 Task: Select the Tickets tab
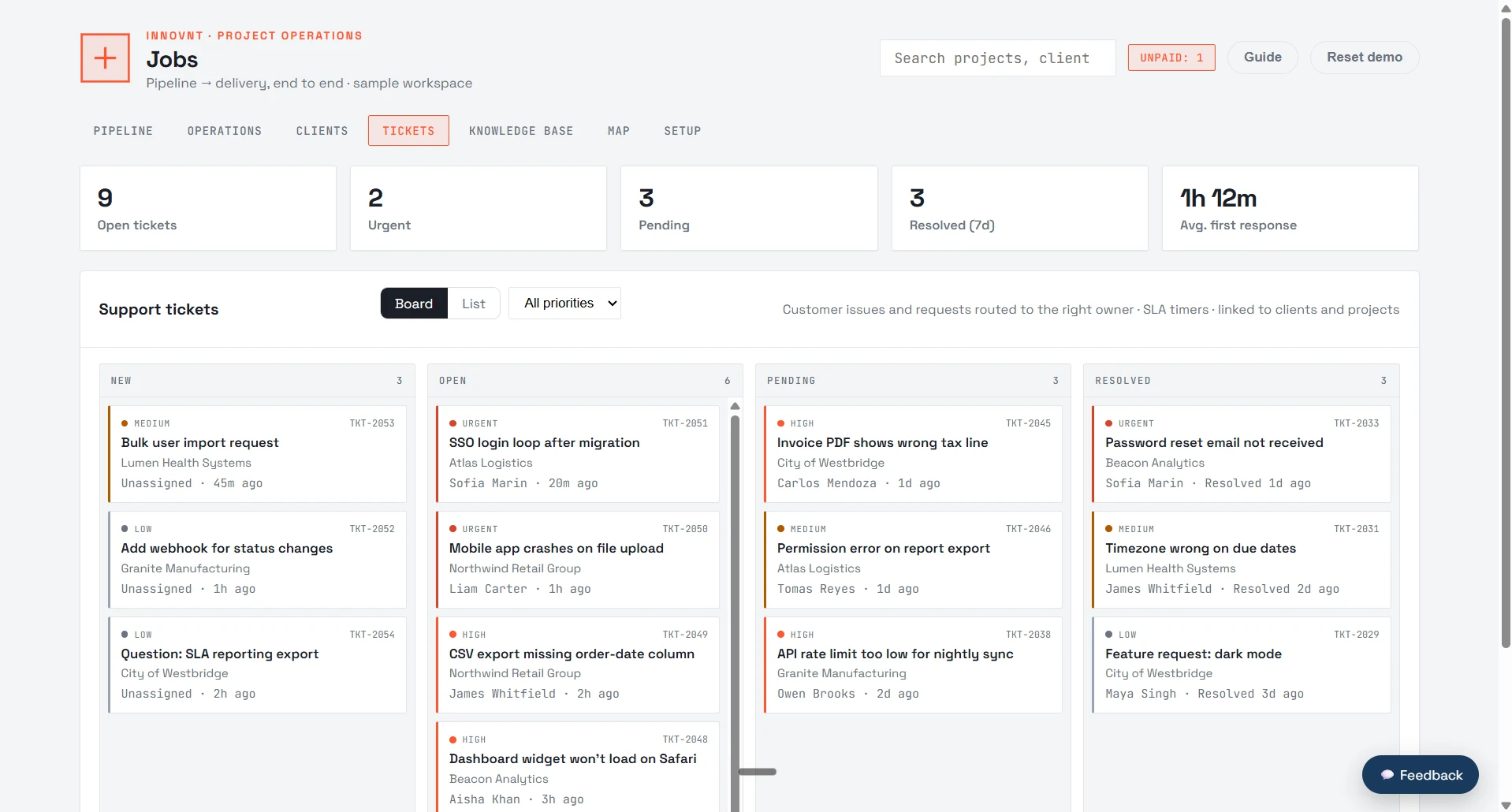point(408,131)
